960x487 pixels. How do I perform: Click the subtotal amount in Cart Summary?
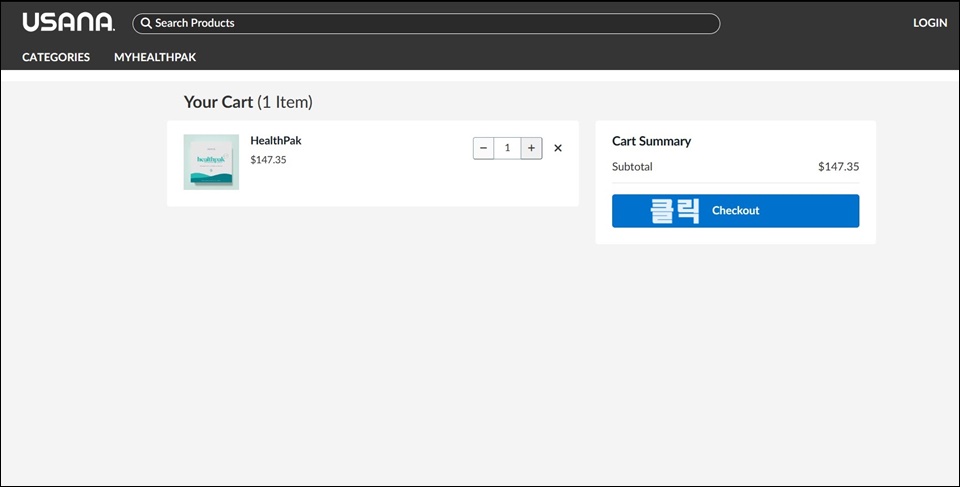(839, 167)
